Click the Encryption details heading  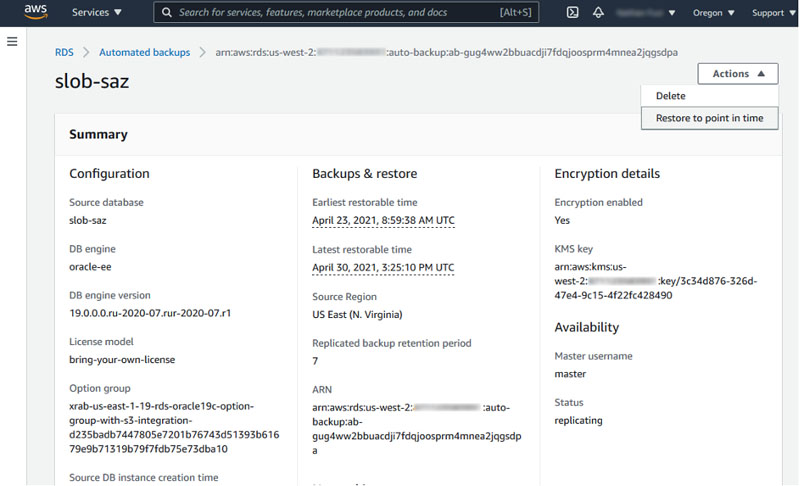pyautogui.click(x=607, y=173)
